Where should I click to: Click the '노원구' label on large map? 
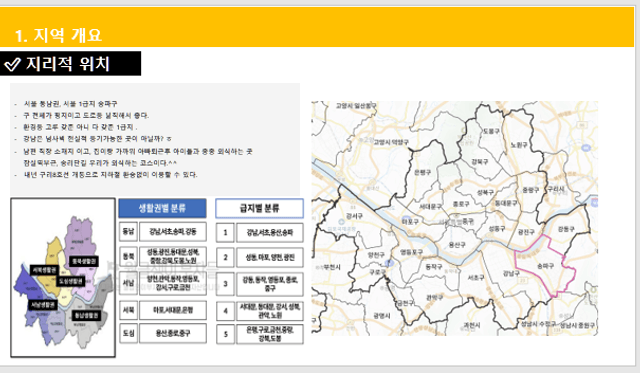coord(519,145)
